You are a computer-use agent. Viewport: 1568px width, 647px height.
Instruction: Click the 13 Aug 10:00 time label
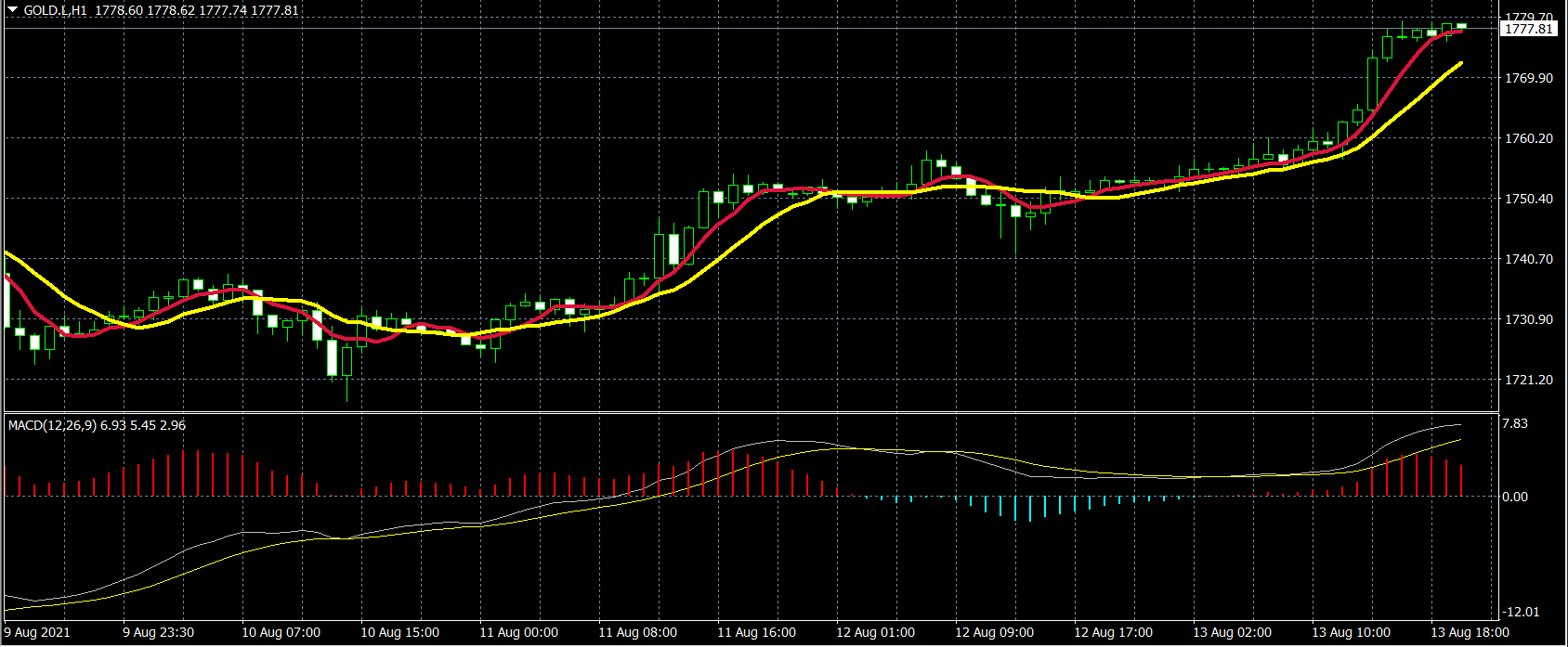(x=1351, y=632)
